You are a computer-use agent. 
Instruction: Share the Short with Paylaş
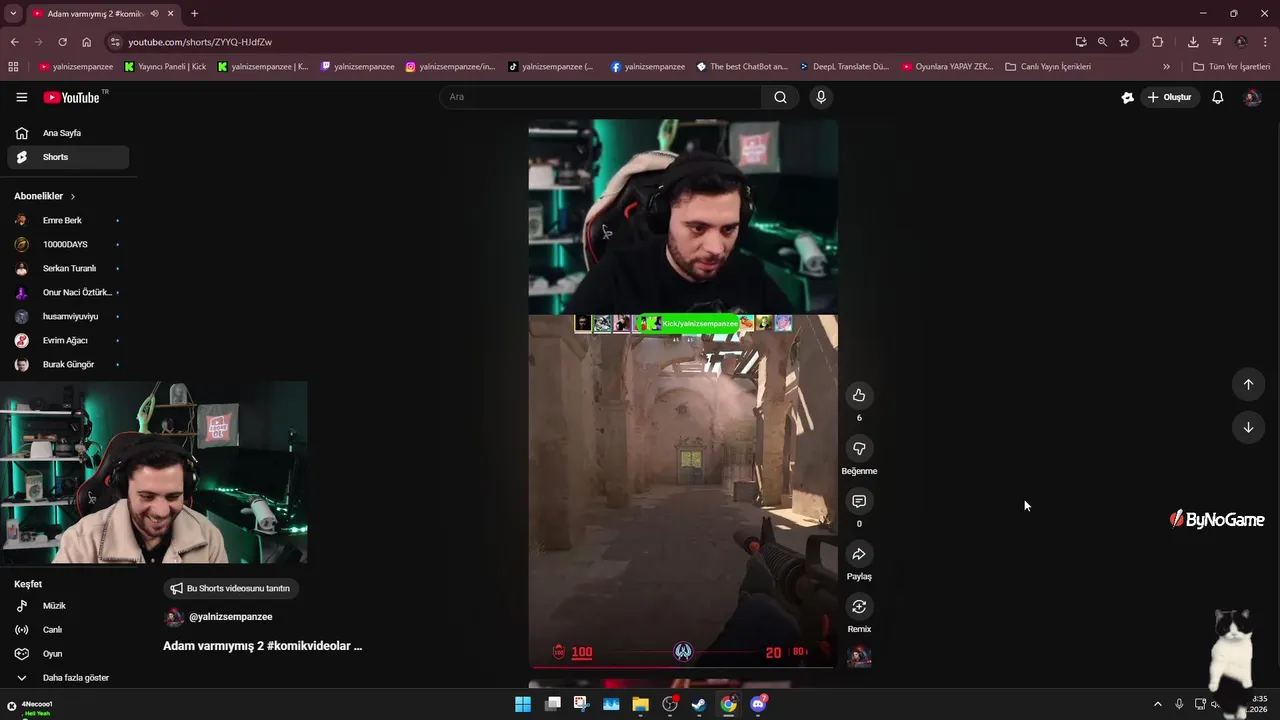pos(859,554)
